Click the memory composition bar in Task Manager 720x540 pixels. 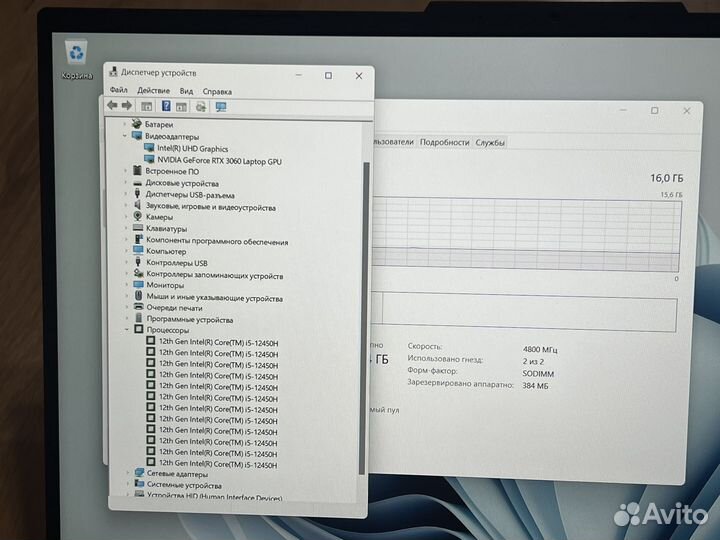524,311
